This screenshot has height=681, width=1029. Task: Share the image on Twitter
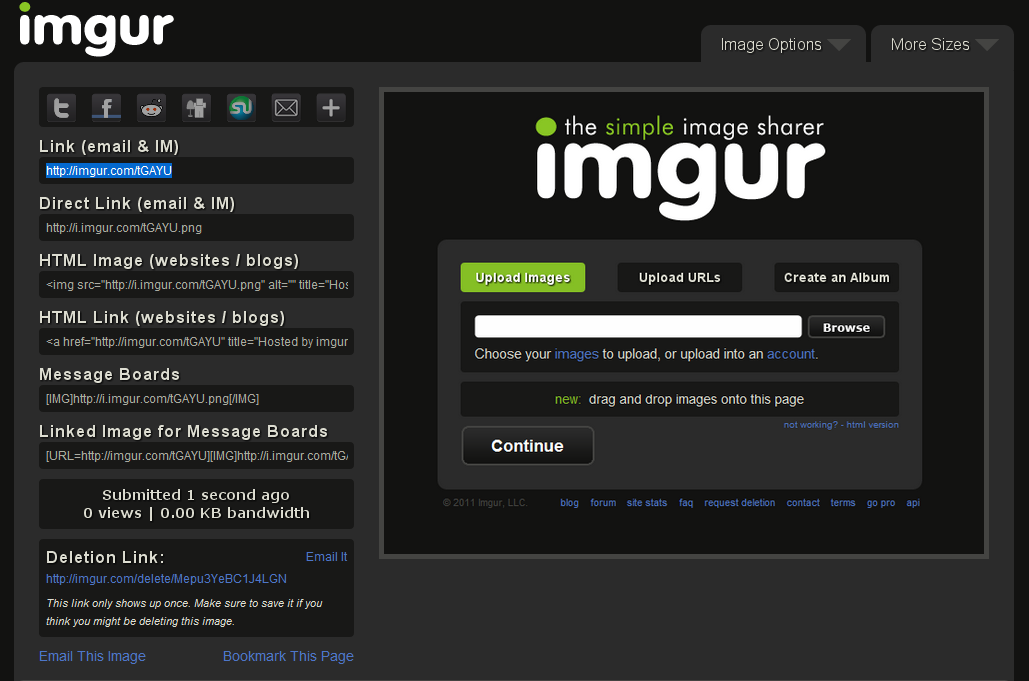click(60, 107)
